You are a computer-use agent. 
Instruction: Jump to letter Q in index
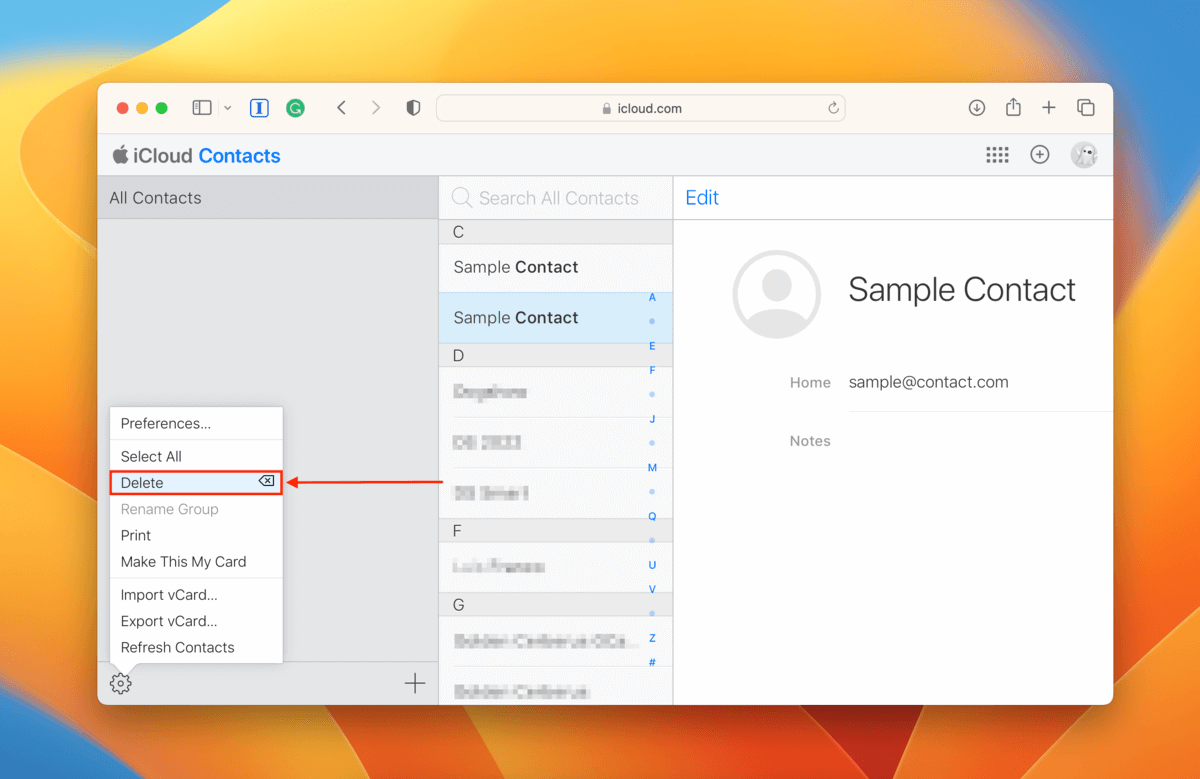[652, 516]
